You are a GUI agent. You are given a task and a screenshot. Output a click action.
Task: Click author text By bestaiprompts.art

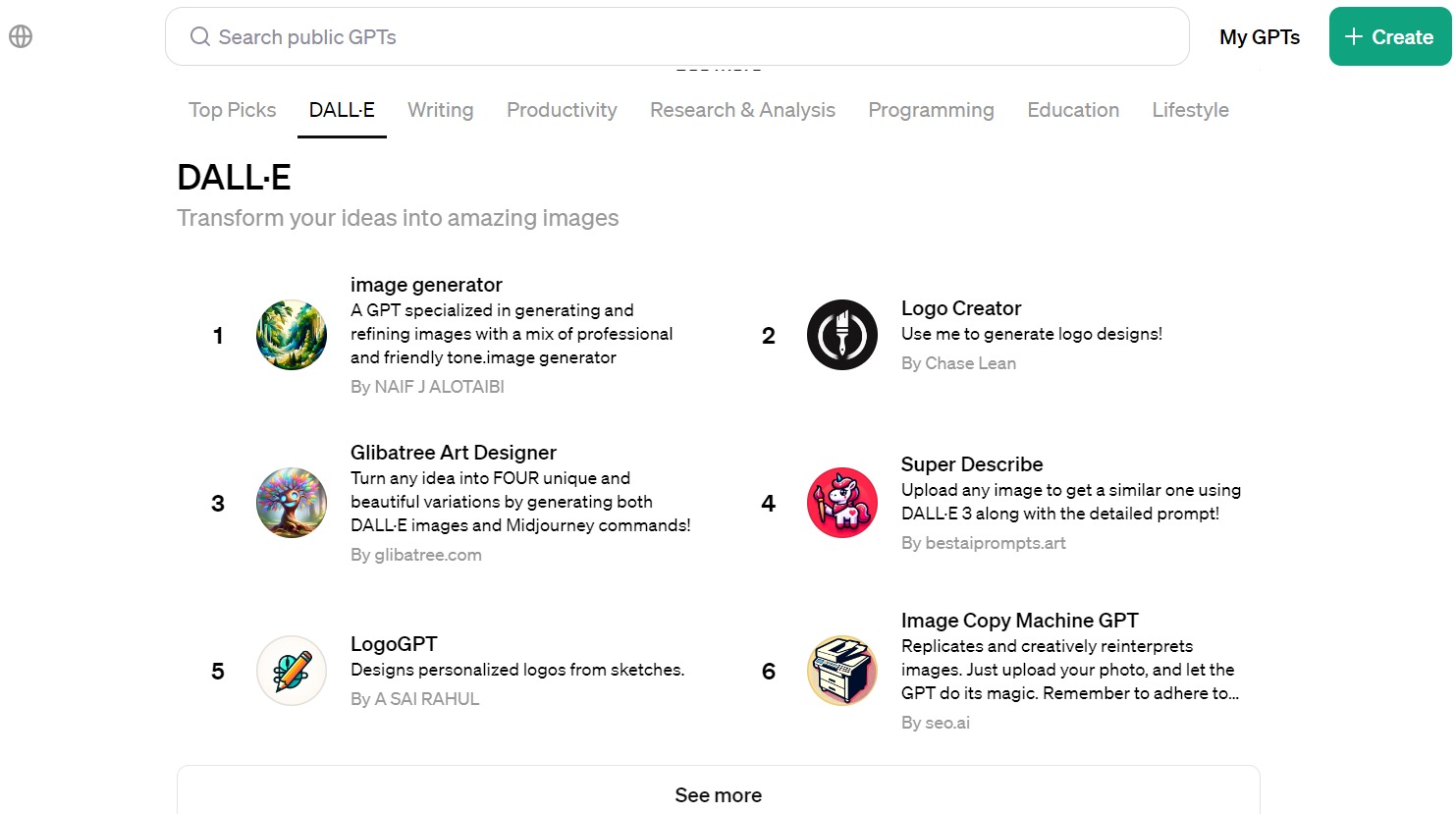[983, 543]
